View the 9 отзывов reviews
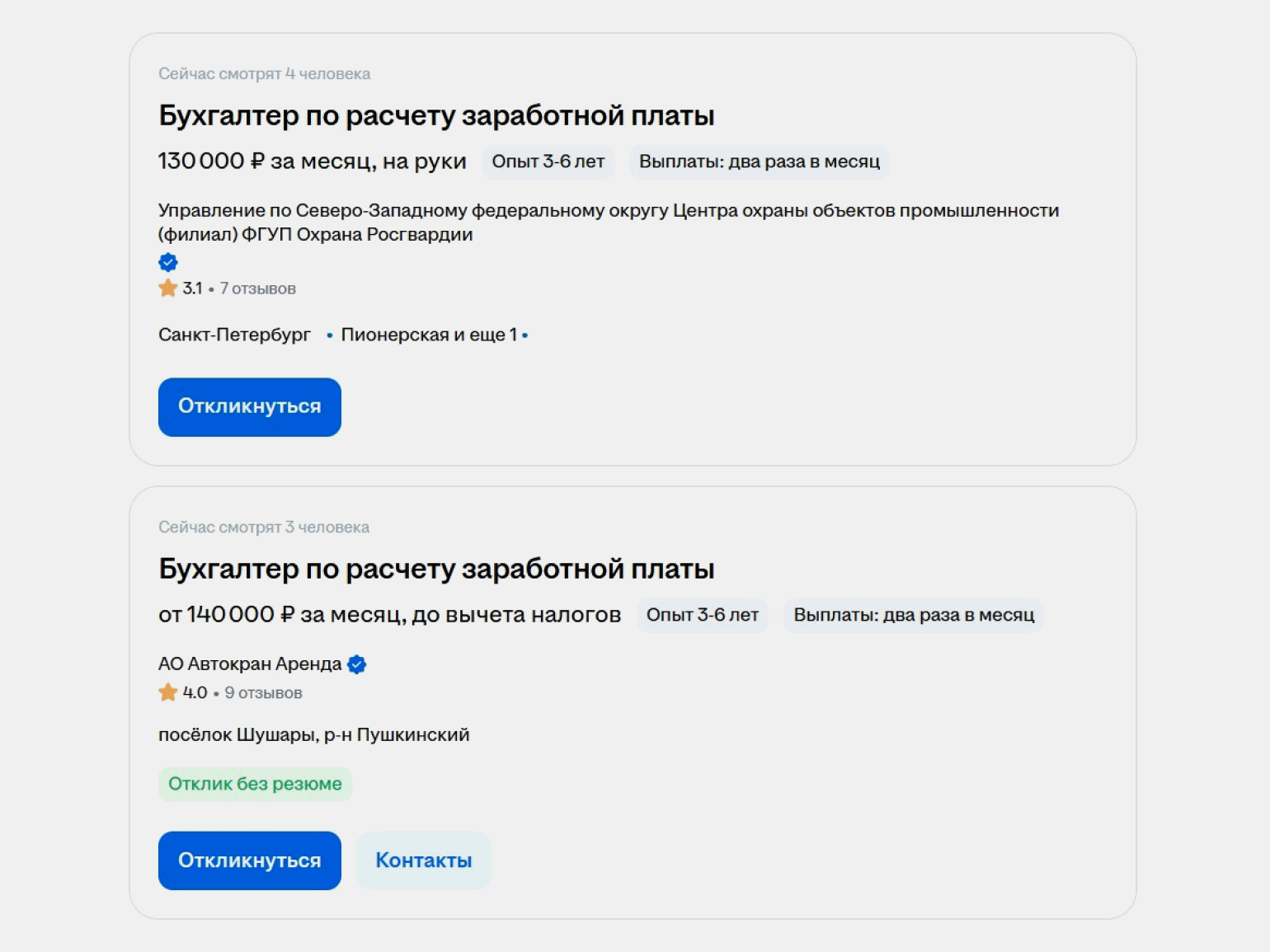Image resolution: width=1270 pixels, height=952 pixels. click(263, 693)
